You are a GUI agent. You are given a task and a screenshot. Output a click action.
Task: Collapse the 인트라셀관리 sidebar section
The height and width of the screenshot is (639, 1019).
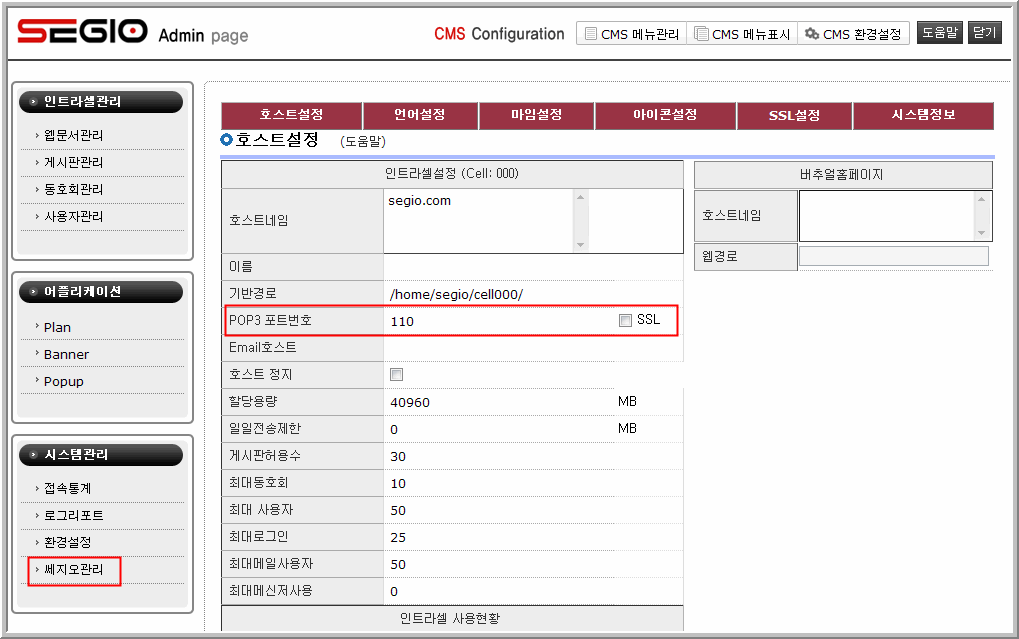pos(101,101)
